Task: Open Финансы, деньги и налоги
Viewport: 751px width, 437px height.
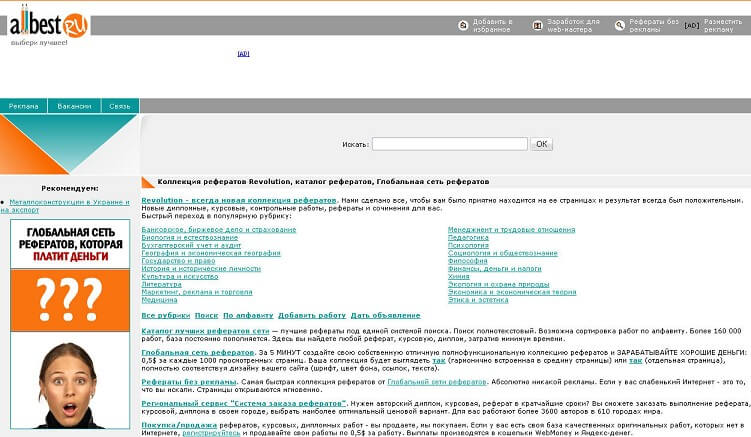Action: (x=495, y=268)
